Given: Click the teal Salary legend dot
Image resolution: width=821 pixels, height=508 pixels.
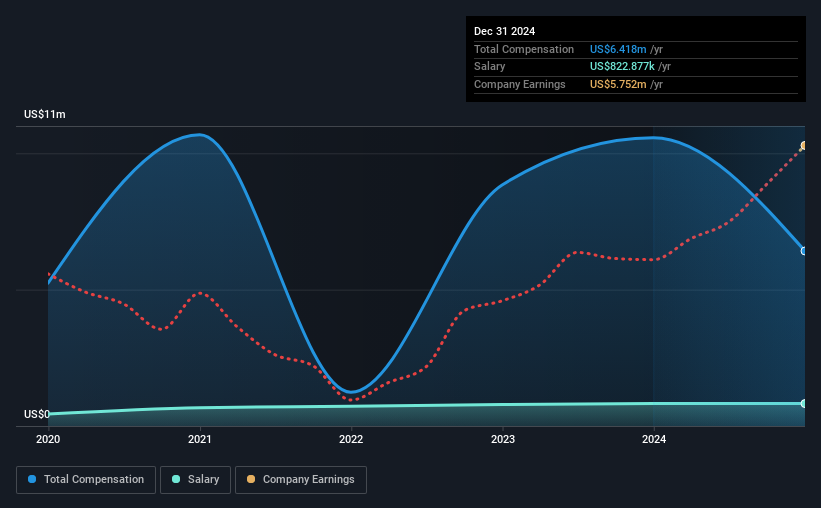Looking at the screenshot, I should pos(176,479).
